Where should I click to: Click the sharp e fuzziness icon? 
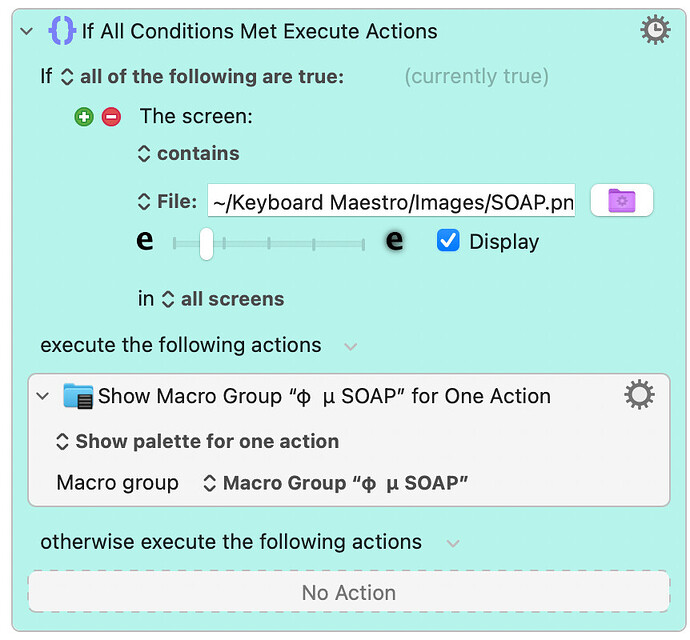point(145,240)
